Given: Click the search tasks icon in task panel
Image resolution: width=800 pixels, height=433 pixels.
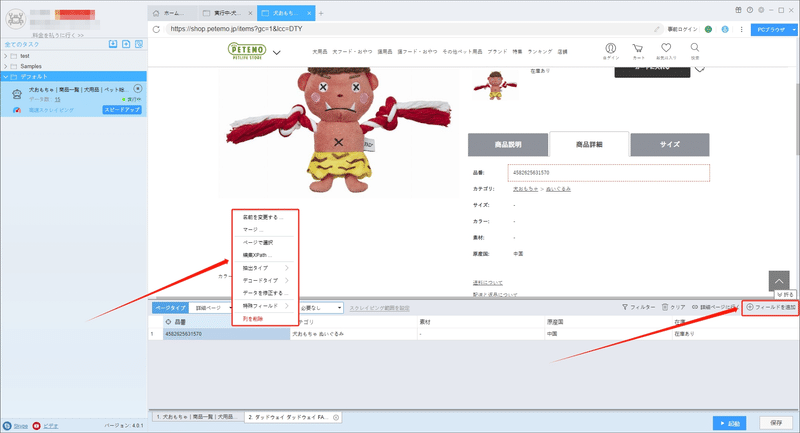Looking at the screenshot, I should pos(139,44).
